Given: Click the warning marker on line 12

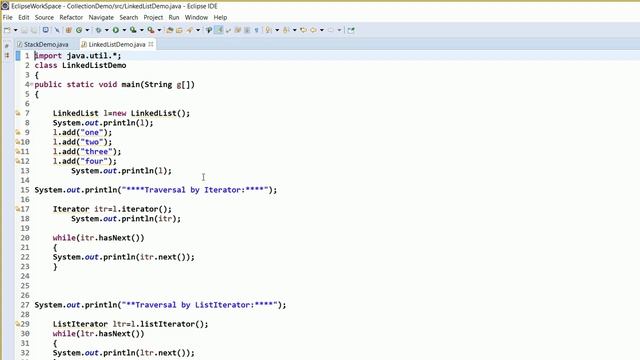Looking at the screenshot, I should coord(18,161).
